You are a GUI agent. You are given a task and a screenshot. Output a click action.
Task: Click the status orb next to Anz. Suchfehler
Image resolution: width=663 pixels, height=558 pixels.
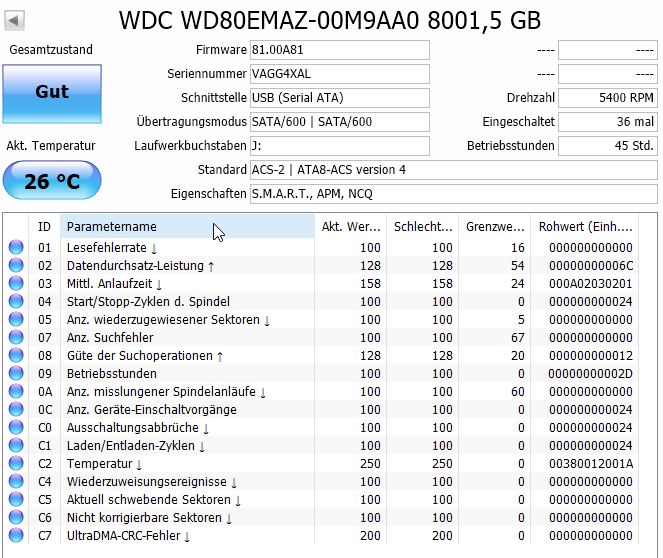coord(16,337)
